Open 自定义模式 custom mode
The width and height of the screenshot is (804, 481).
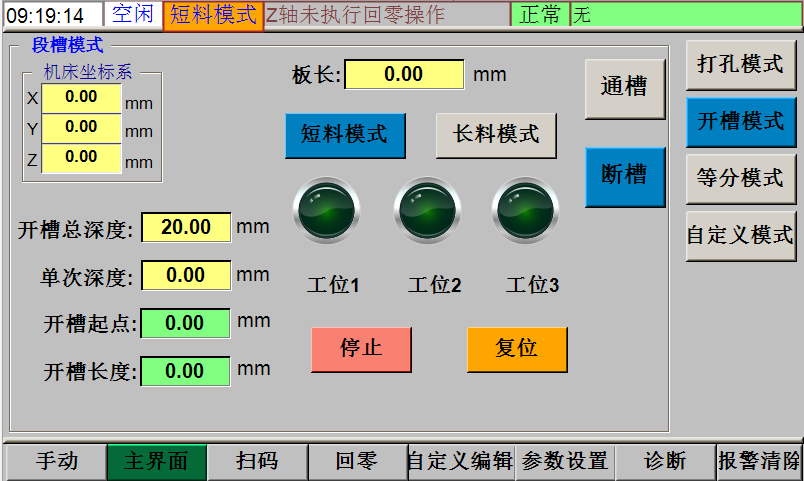tap(740, 236)
